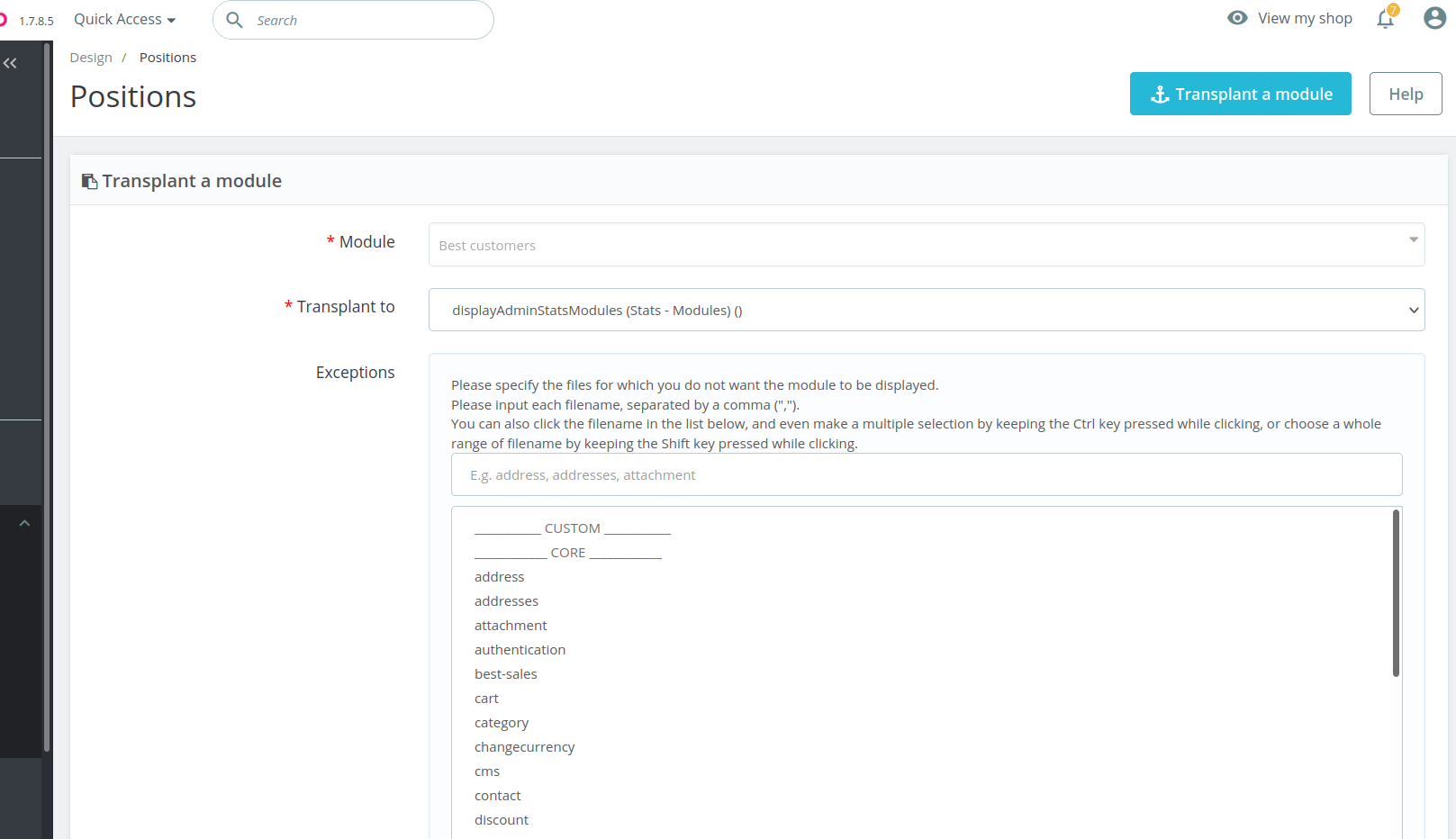The width and height of the screenshot is (1456, 839).
Task: Click the module icon beside Transplant a module heading
Action: coord(89,180)
